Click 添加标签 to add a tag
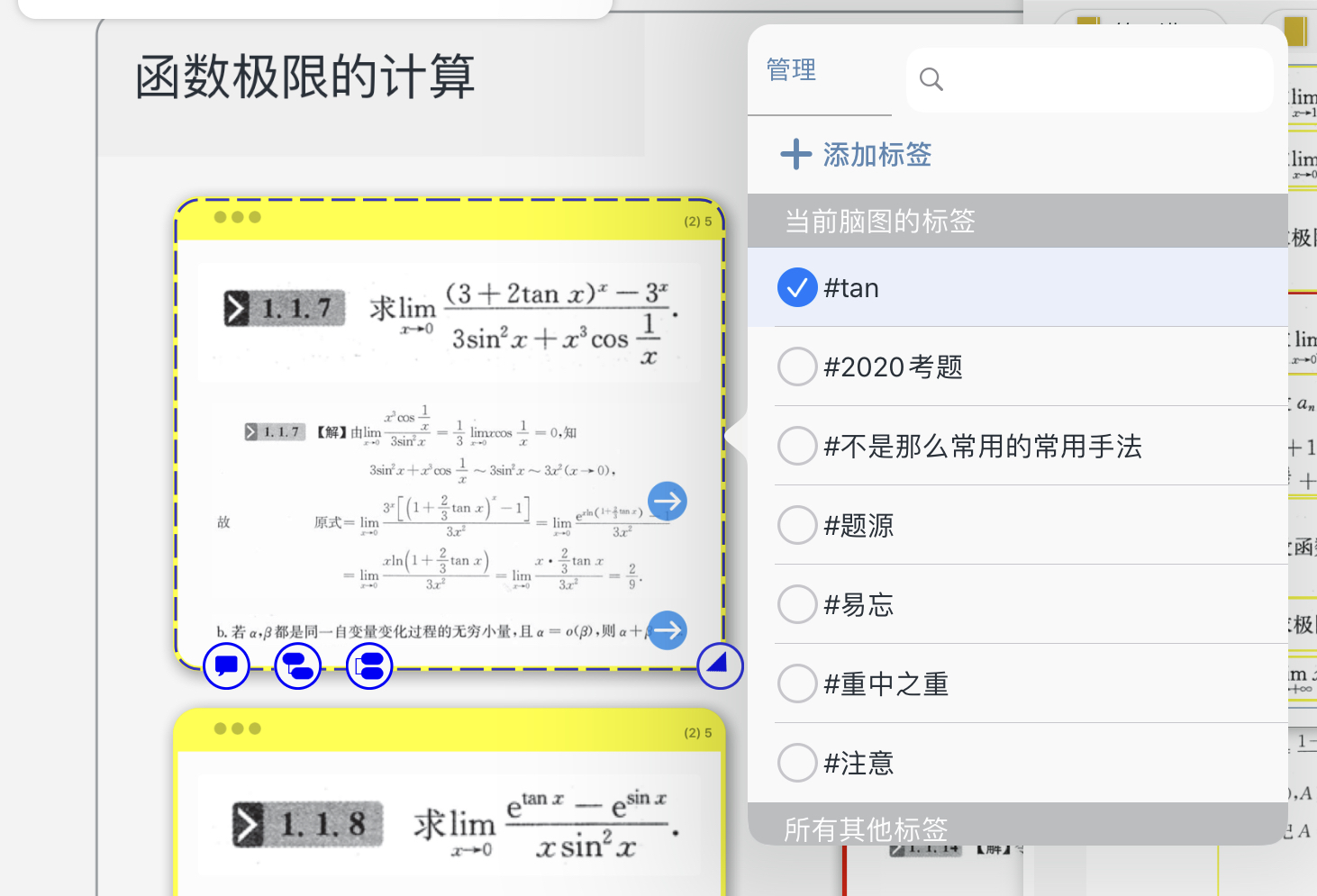Image resolution: width=1317 pixels, height=896 pixels. click(876, 155)
